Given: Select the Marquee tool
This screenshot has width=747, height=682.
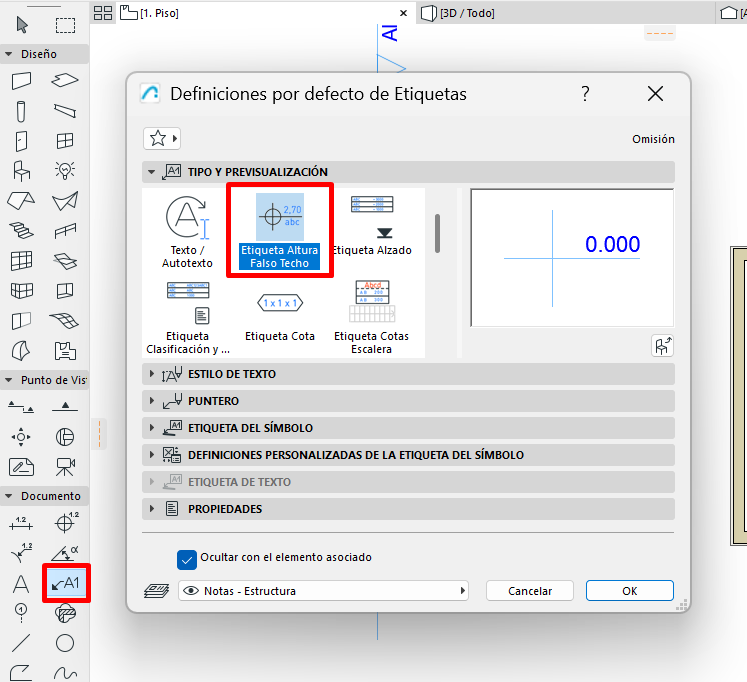Looking at the screenshot, I should [65, 25].
